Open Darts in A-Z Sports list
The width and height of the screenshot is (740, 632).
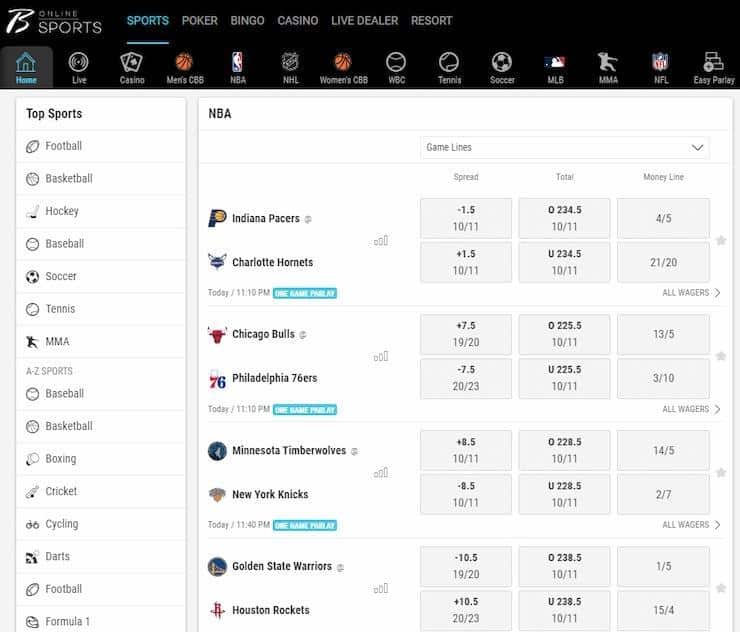coord(101,556)
